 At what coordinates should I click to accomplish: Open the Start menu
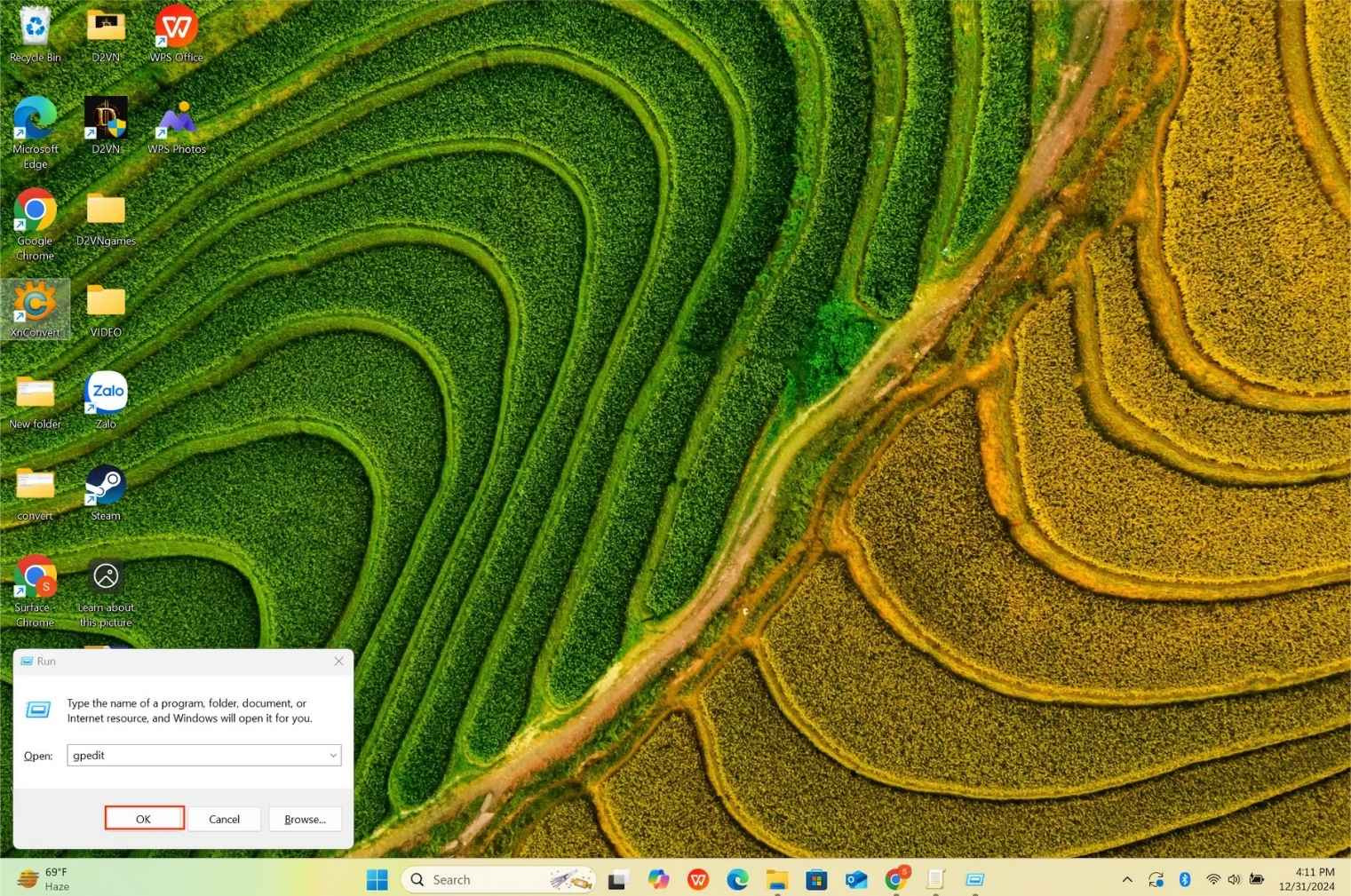click(x=377, y=879)
